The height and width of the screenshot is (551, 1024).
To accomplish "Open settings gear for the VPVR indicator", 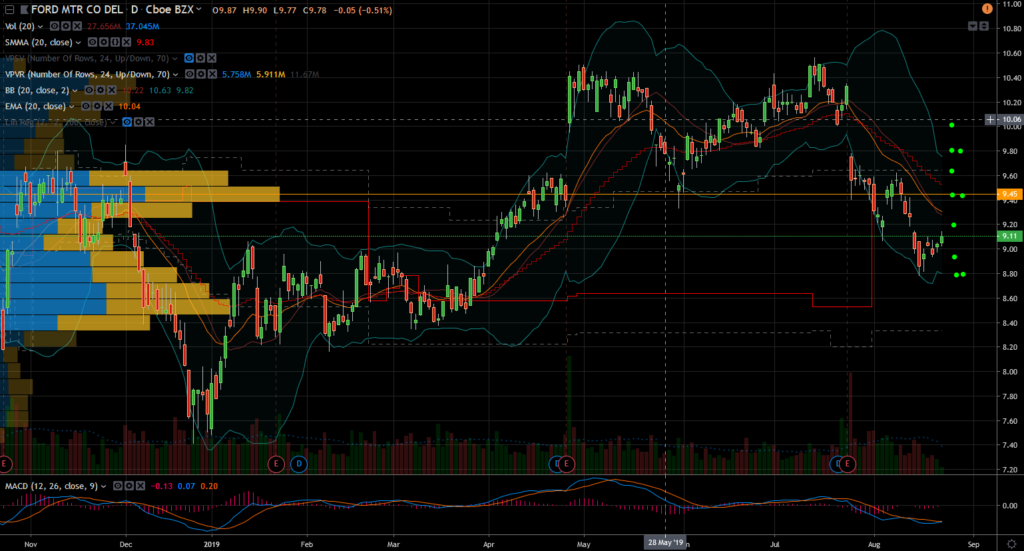I will (x=201, y=74).
